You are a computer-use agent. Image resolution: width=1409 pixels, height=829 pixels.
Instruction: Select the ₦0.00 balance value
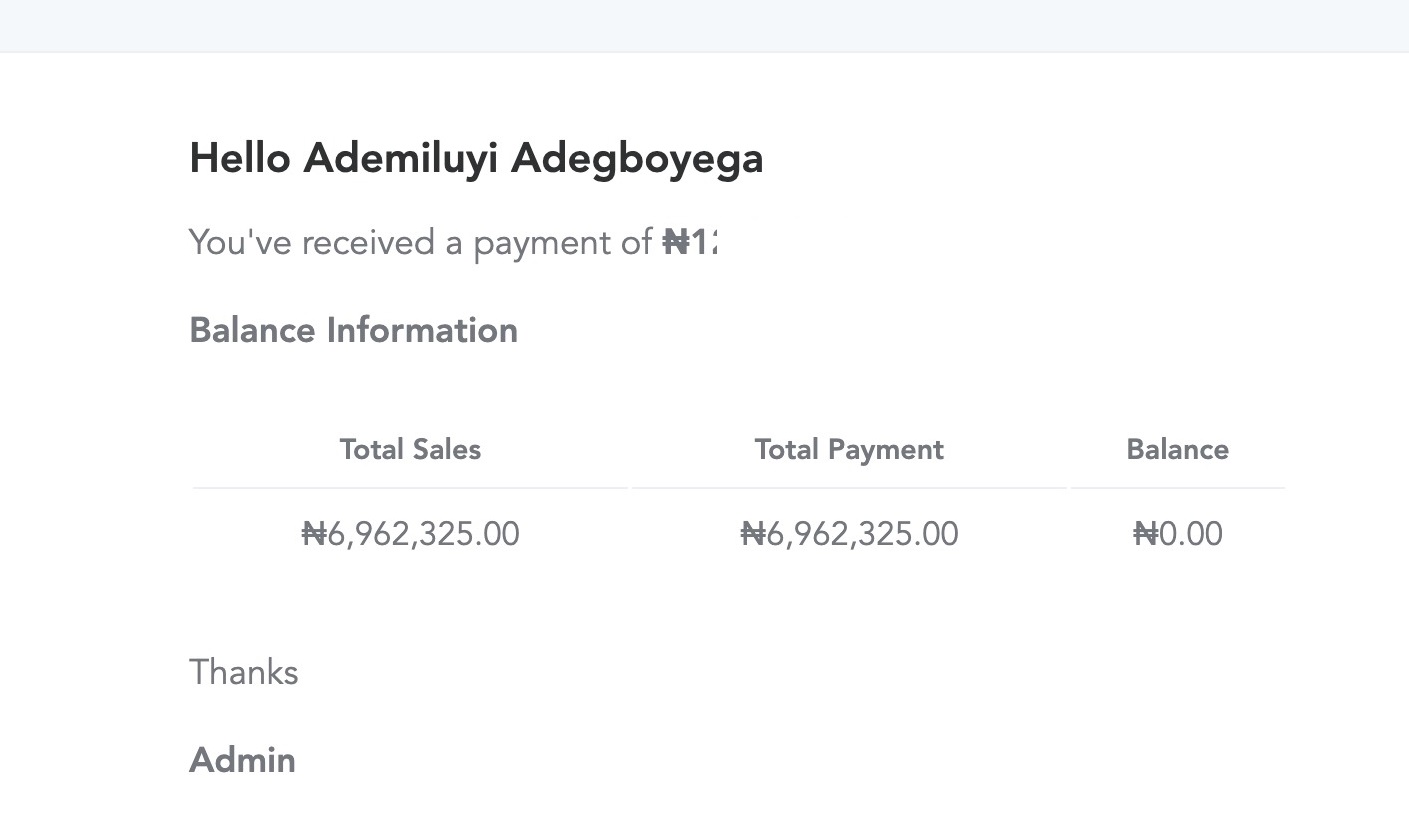click(x=1177, y=534)
